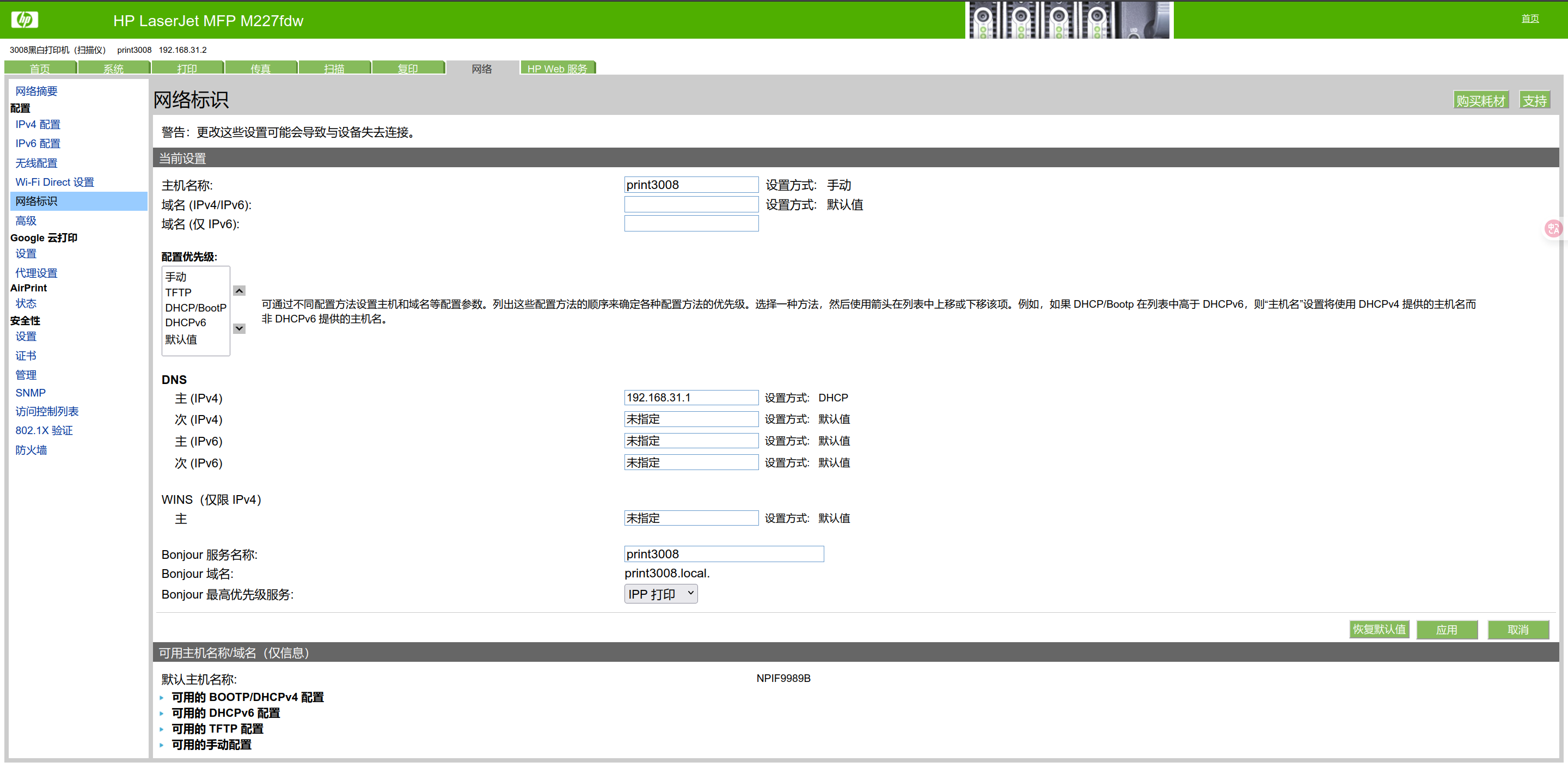Click the floating translate widget icon
The height and width of the screenshot is (768, 1568).
[x=1553, y=228]
